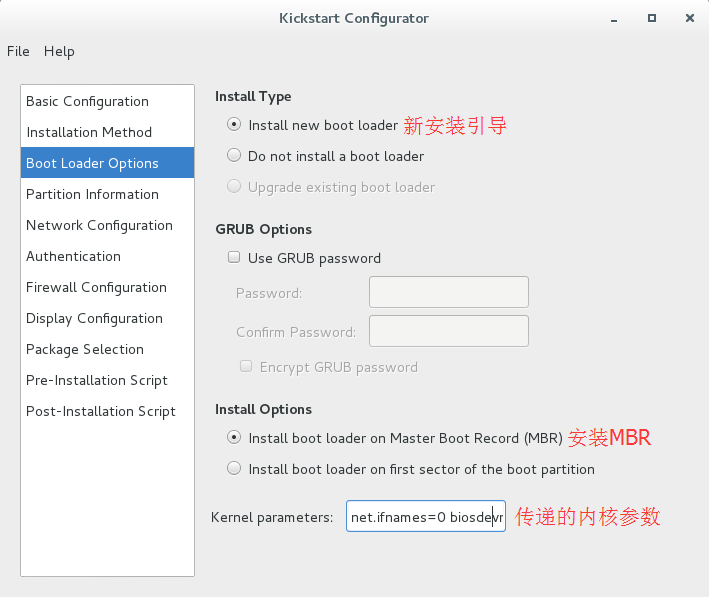The width and height of the screenshot is (709, 597).
Task: Close the Kickstart Configurator window
Action: coord(690,18)
